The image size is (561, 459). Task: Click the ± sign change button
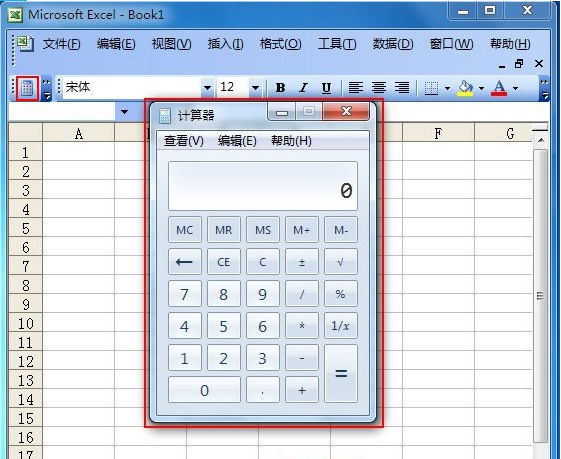pos(302,262)
